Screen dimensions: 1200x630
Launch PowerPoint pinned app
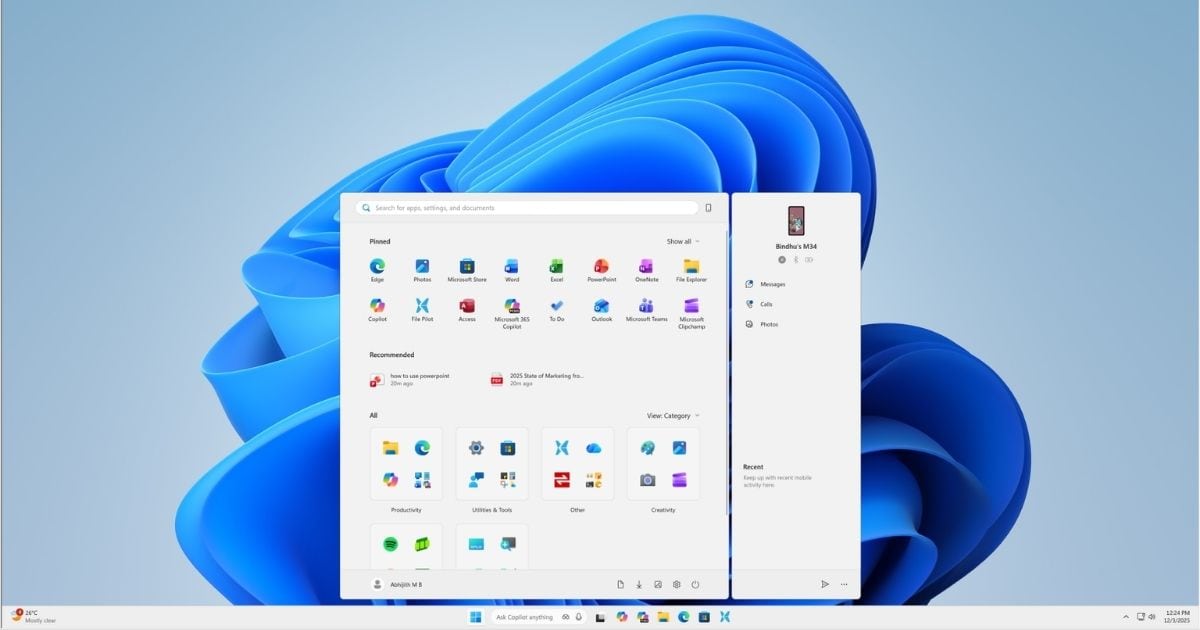pos(601,270)
